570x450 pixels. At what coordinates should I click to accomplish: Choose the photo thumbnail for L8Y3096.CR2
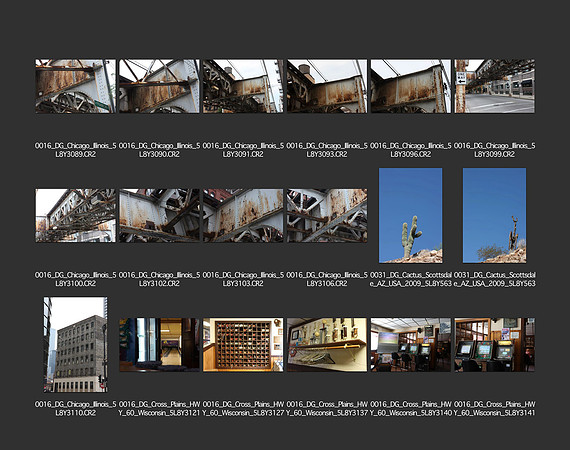411,86
